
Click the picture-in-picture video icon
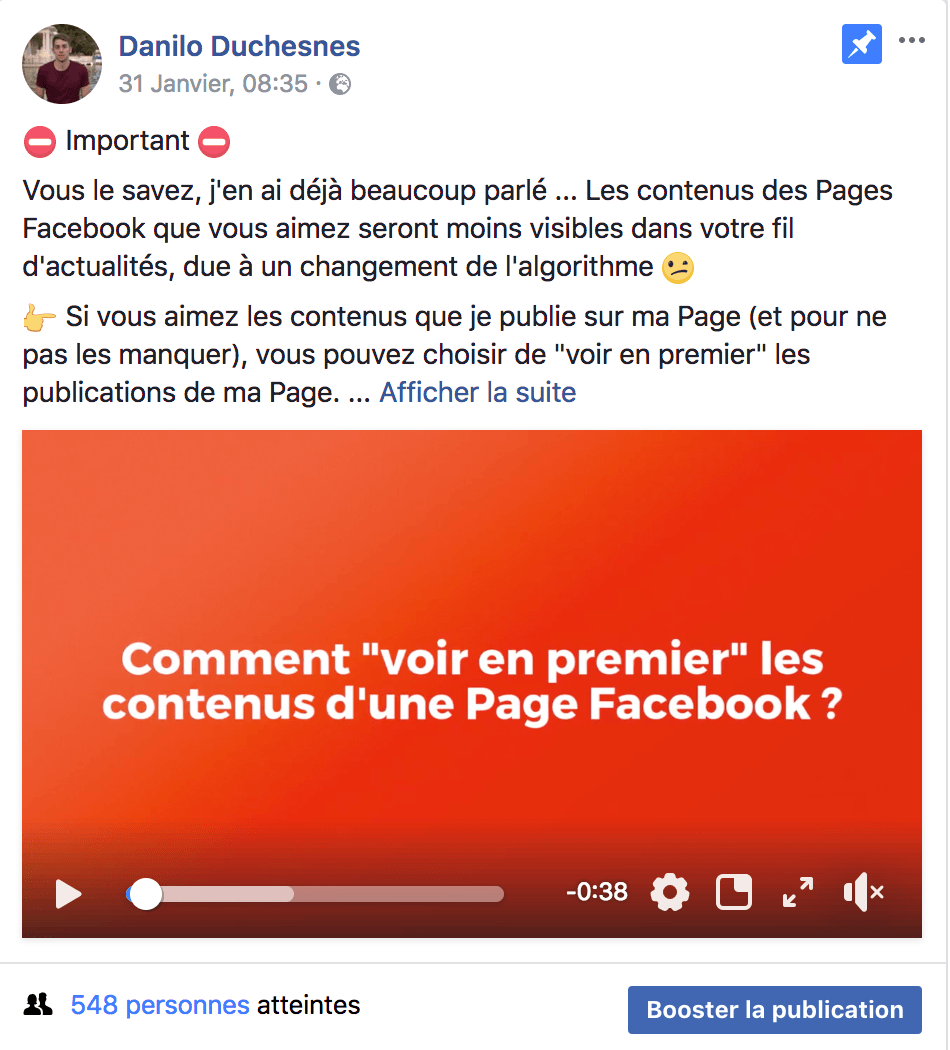pos(734,892)
